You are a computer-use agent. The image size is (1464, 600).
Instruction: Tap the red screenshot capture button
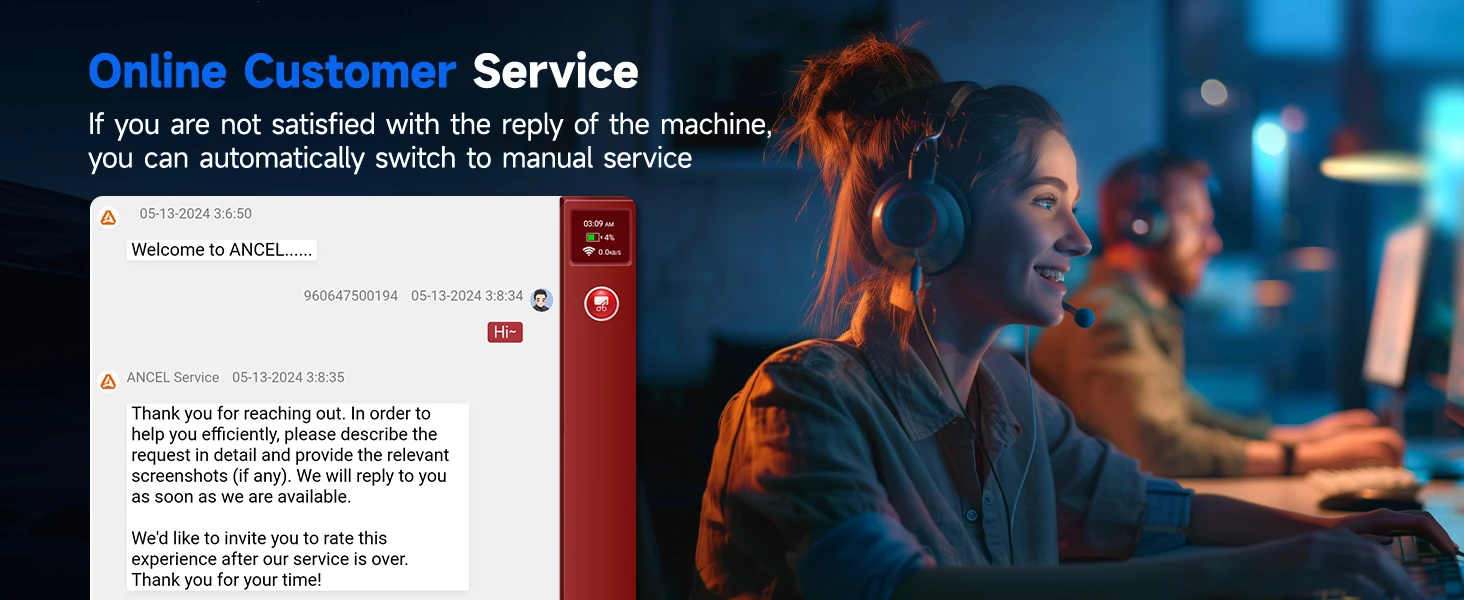(601, 304)
